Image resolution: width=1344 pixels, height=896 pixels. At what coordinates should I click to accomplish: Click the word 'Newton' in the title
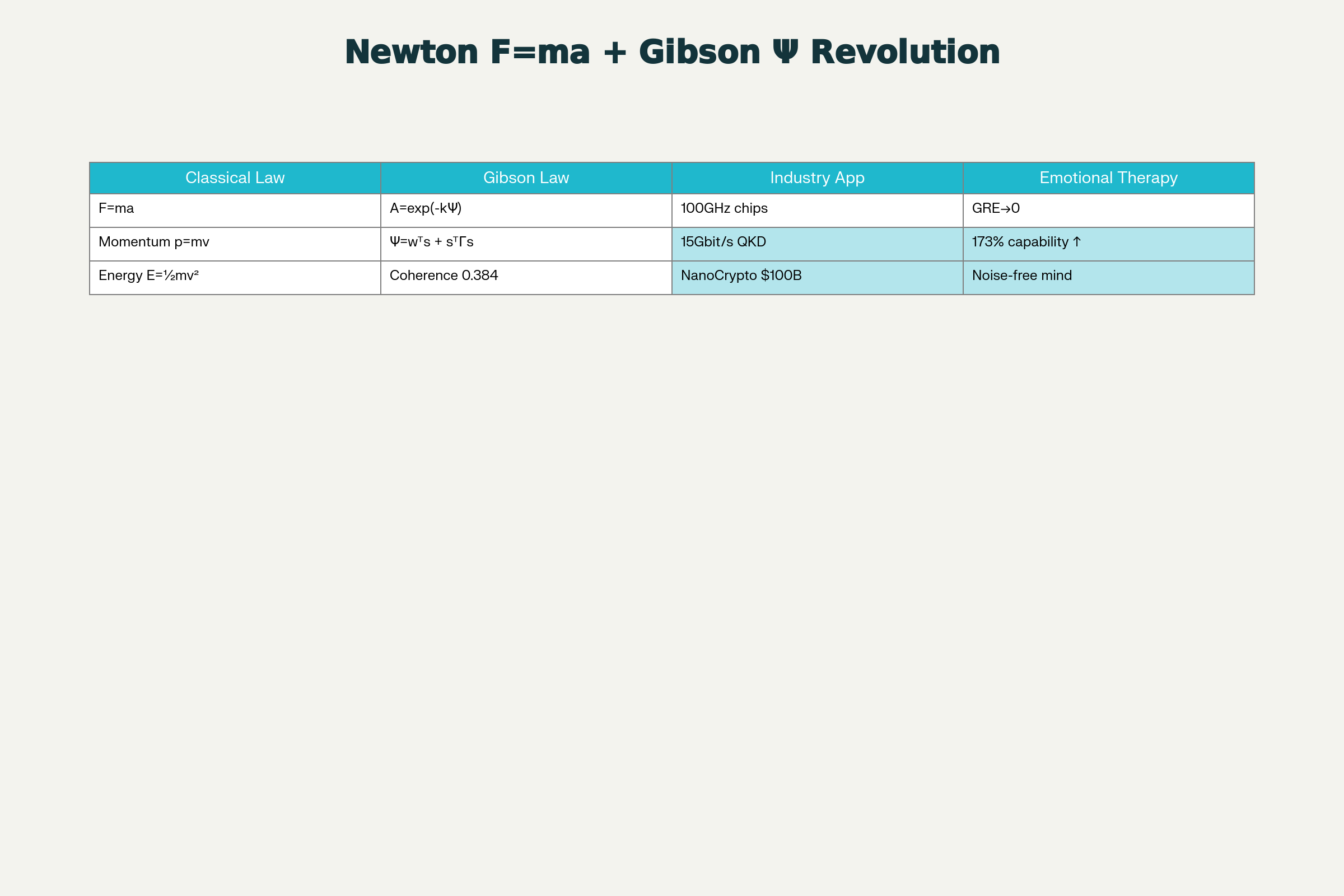(412, 52)
